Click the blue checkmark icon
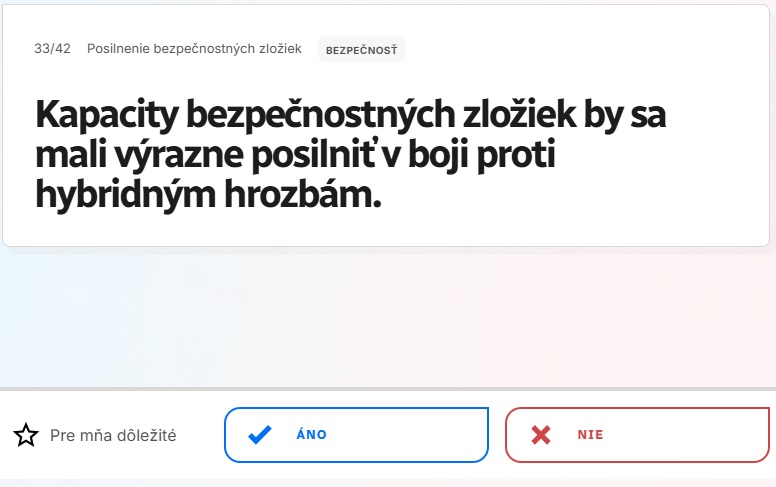 (259, 435)
